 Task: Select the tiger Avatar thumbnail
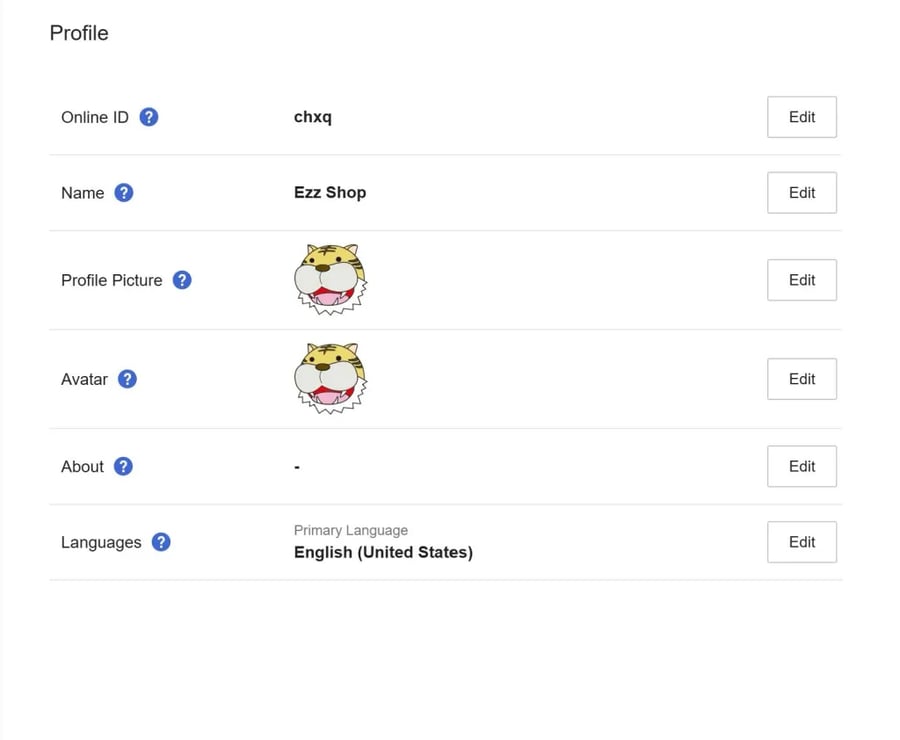click(x=331, y=378)
